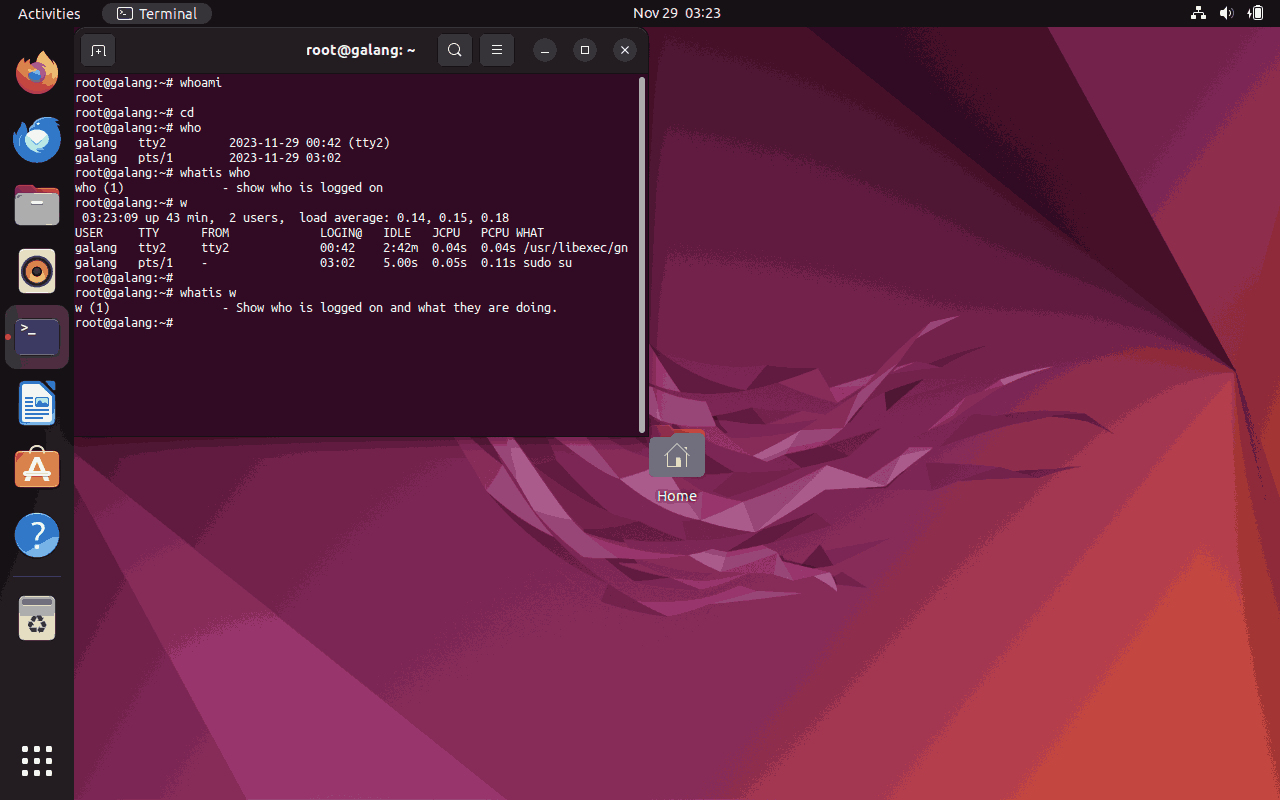Click the 'LOGIN@' column header
The width and height of the screenshot is (1280, 800).
coord(341,233)
